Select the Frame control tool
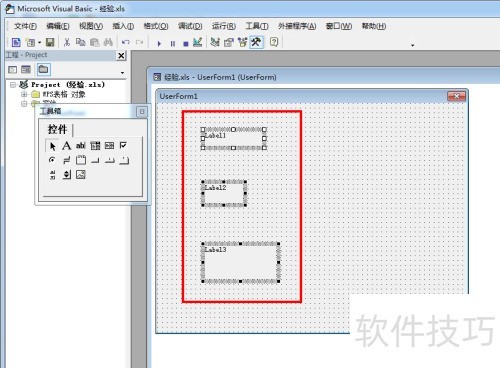This screenshot has height=368, width=500. click(81, 160)
